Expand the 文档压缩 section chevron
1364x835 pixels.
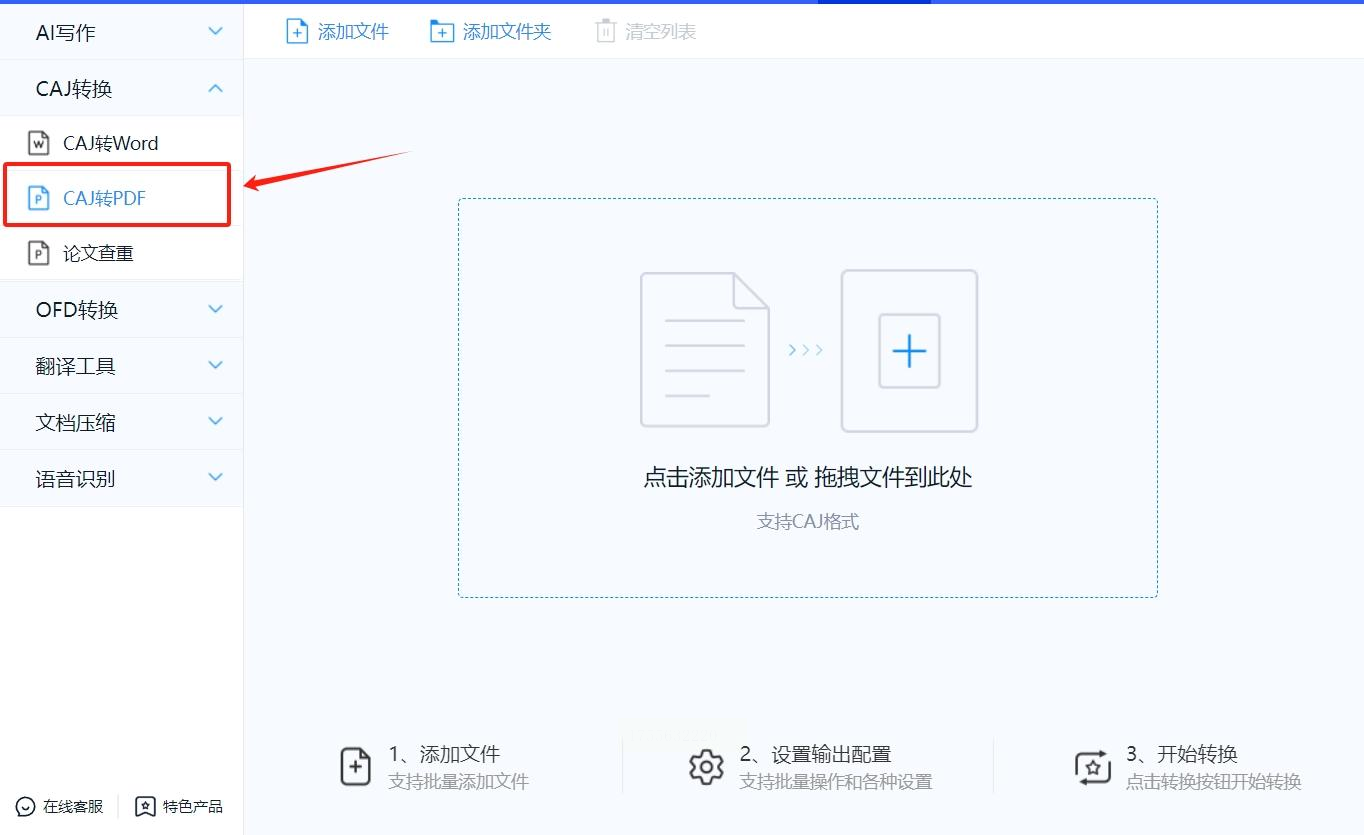click(215, 421)
